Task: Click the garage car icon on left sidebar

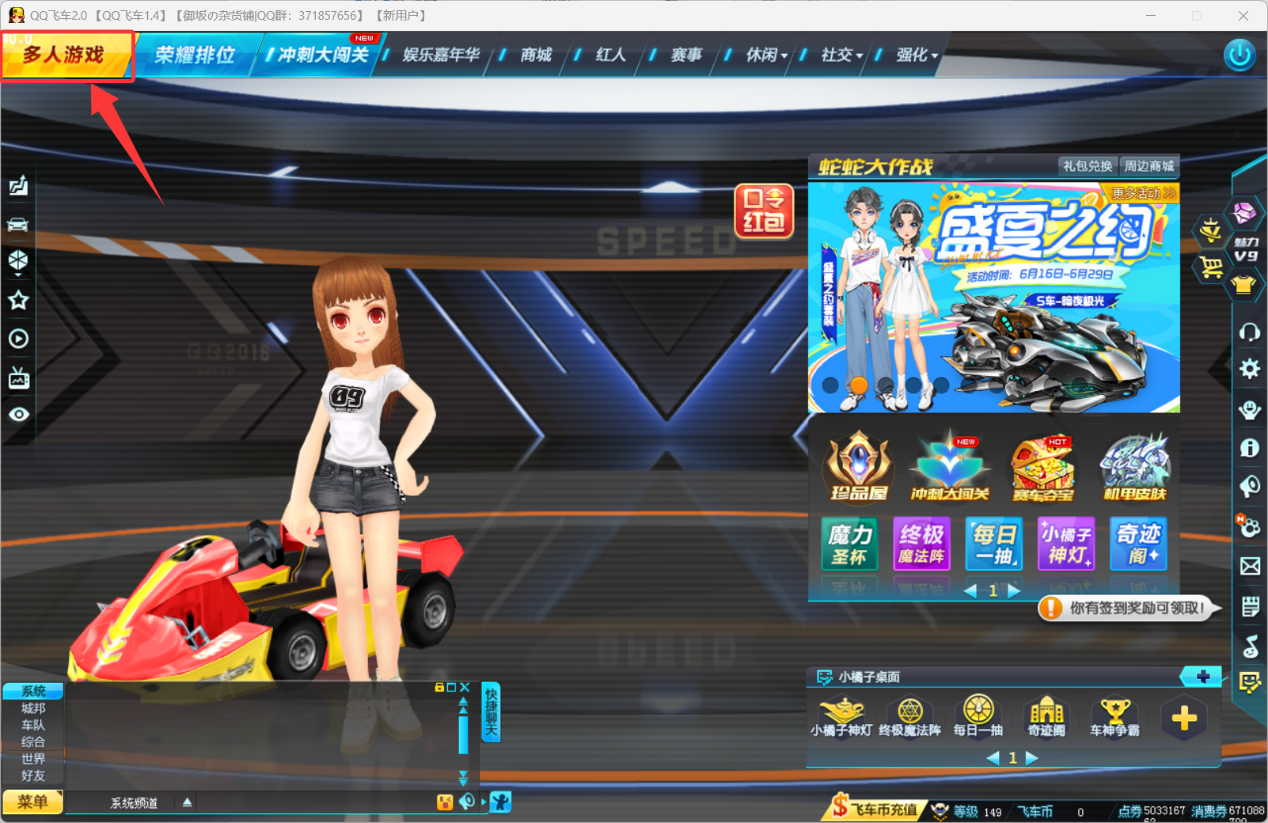Action: (18, 224)
